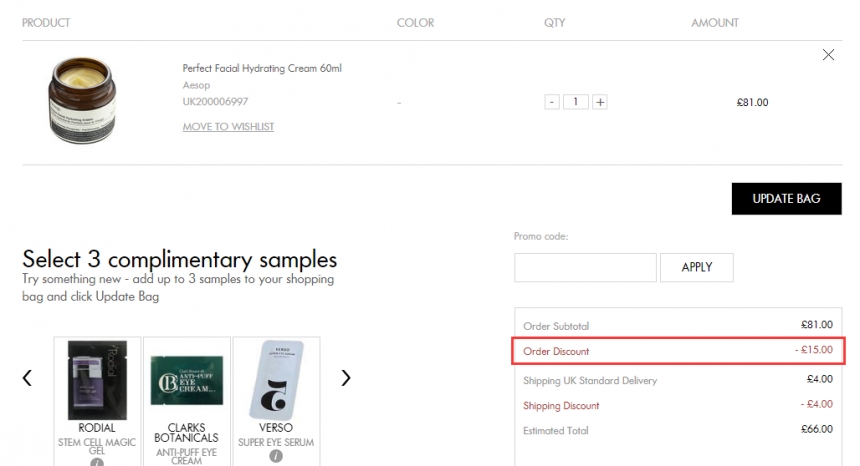Viewport: 860px width, 466px height.
Task: Decrease quantity with the minus button
Action: click(x=552, y=102)
